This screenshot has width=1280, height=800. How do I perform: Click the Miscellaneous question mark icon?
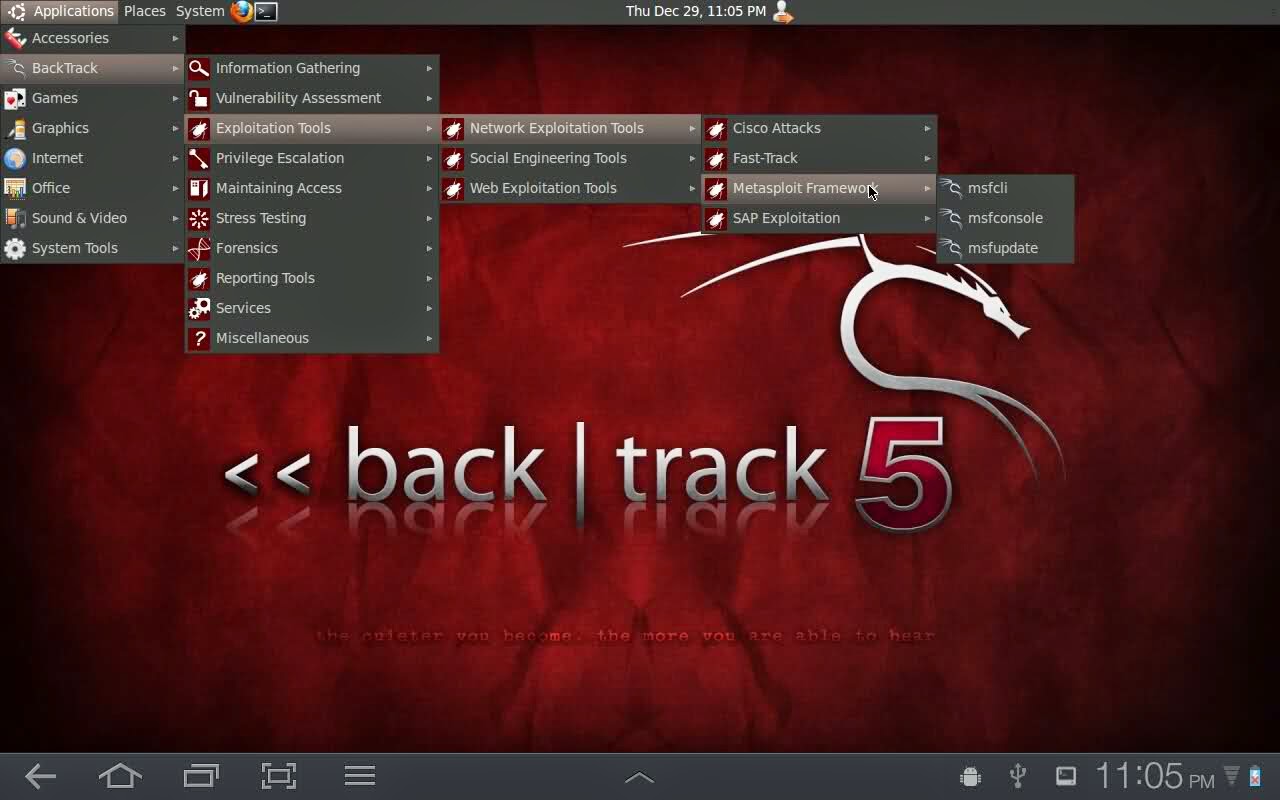199,338
